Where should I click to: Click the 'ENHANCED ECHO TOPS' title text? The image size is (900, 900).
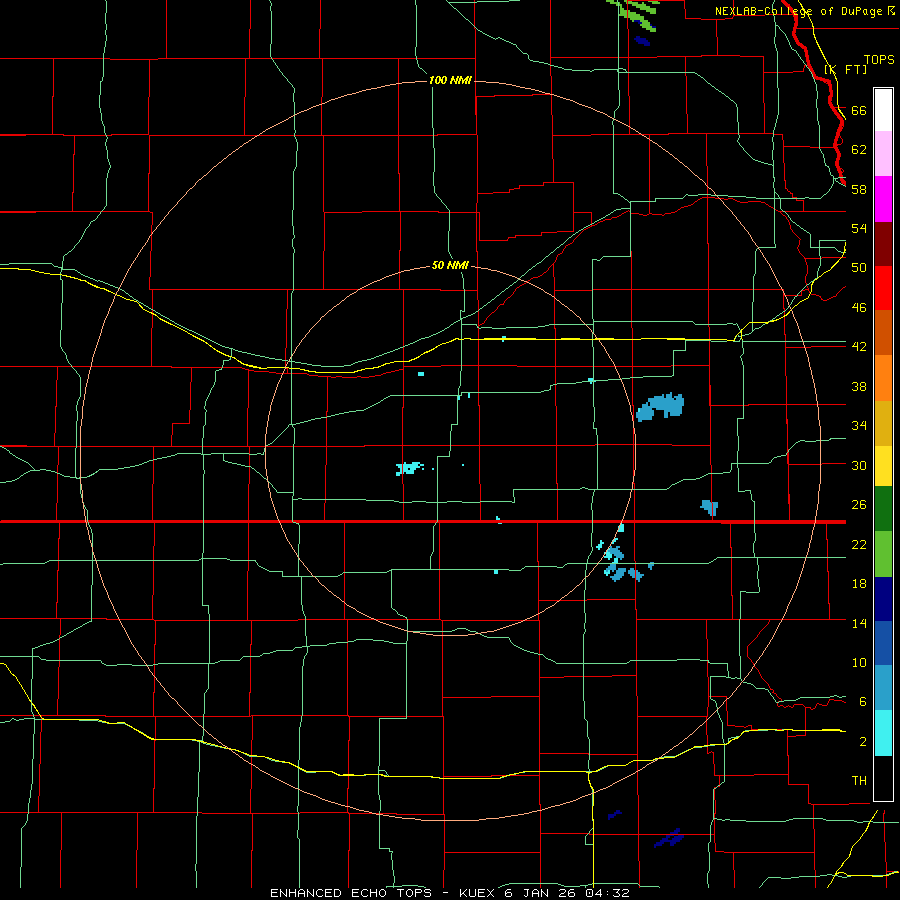pos(351,893)
